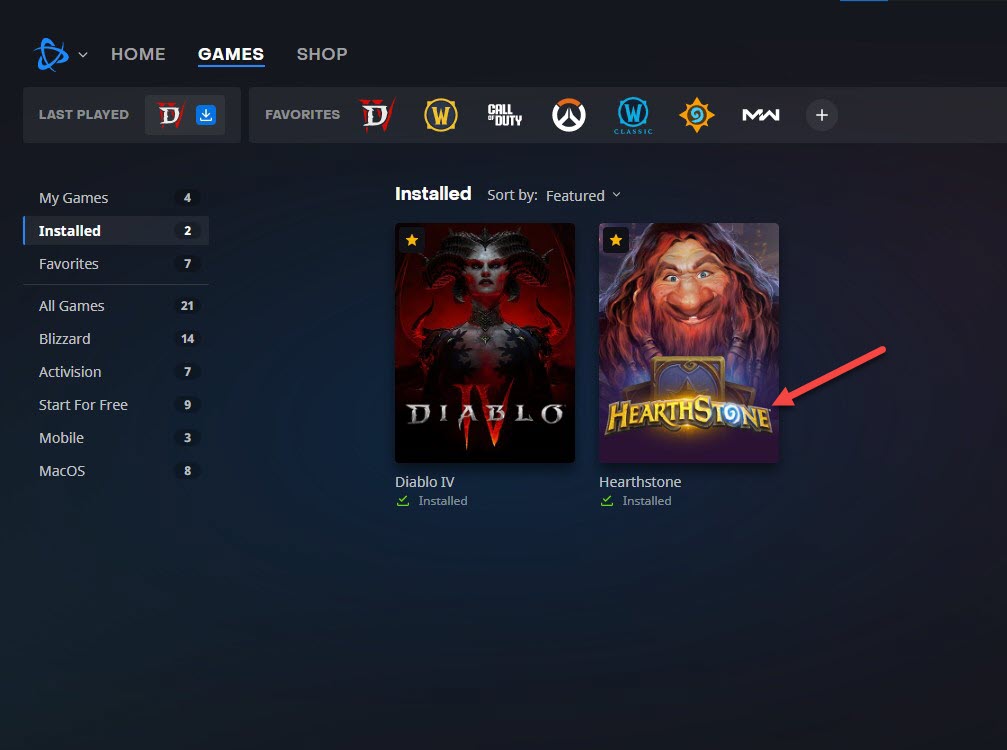Switch to the GAMES tab
This screenshot has height=750, width=1007.
[231, 54]
